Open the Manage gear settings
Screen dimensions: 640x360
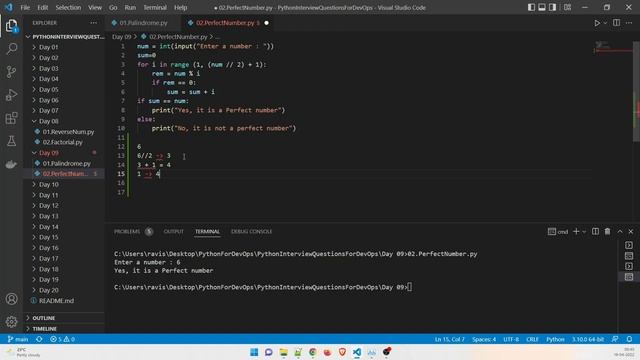coord(11,322)
